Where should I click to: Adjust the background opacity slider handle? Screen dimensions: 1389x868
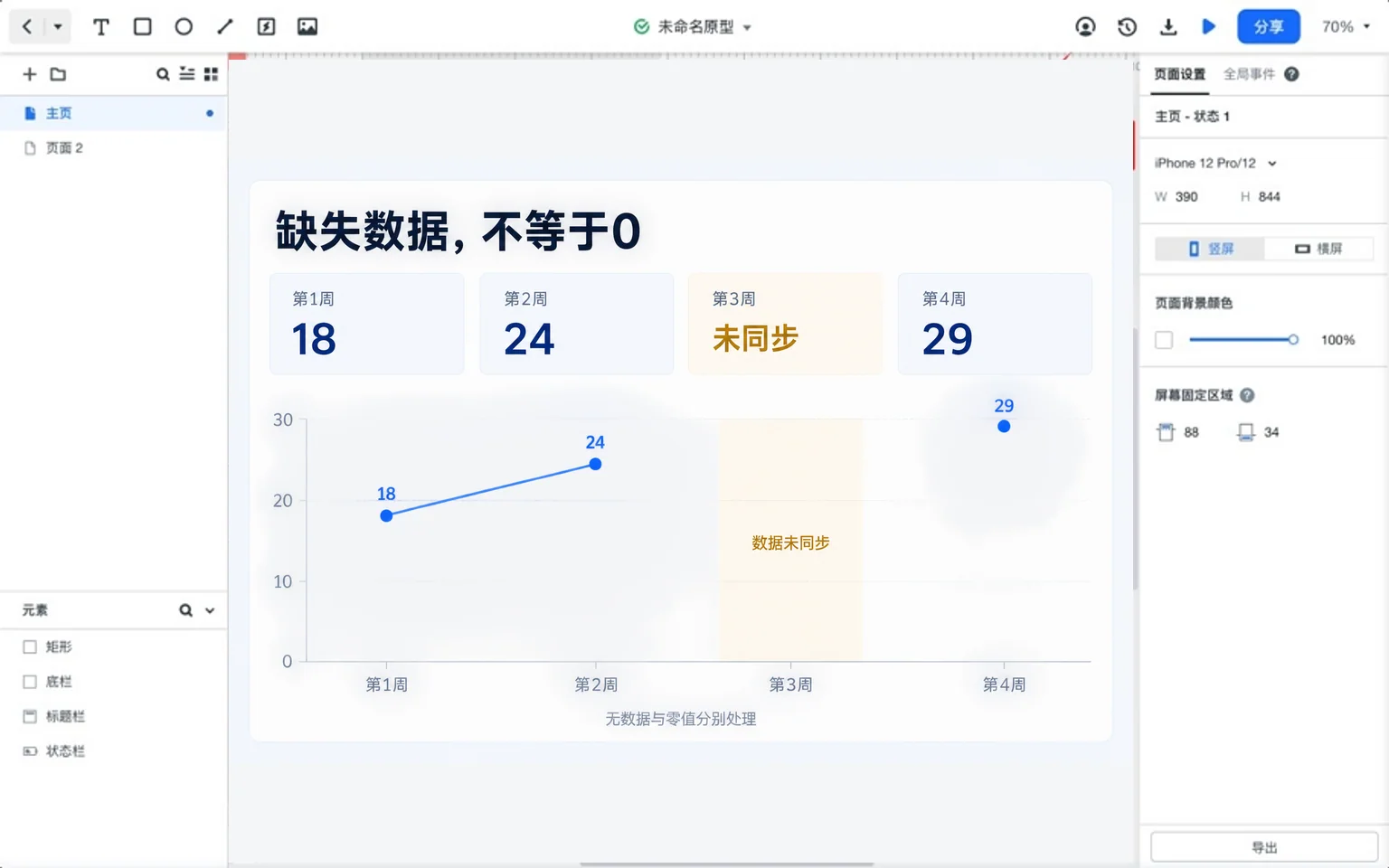[x=1293, y=340]
